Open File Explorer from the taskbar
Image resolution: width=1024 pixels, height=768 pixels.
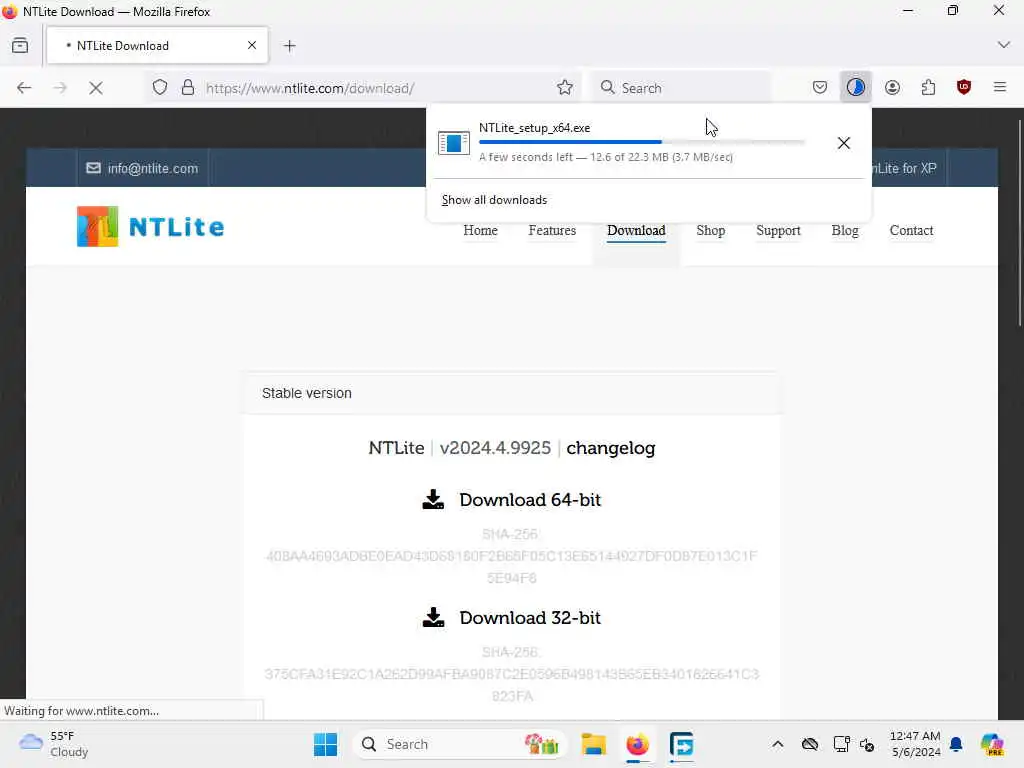tap(594, 744)
